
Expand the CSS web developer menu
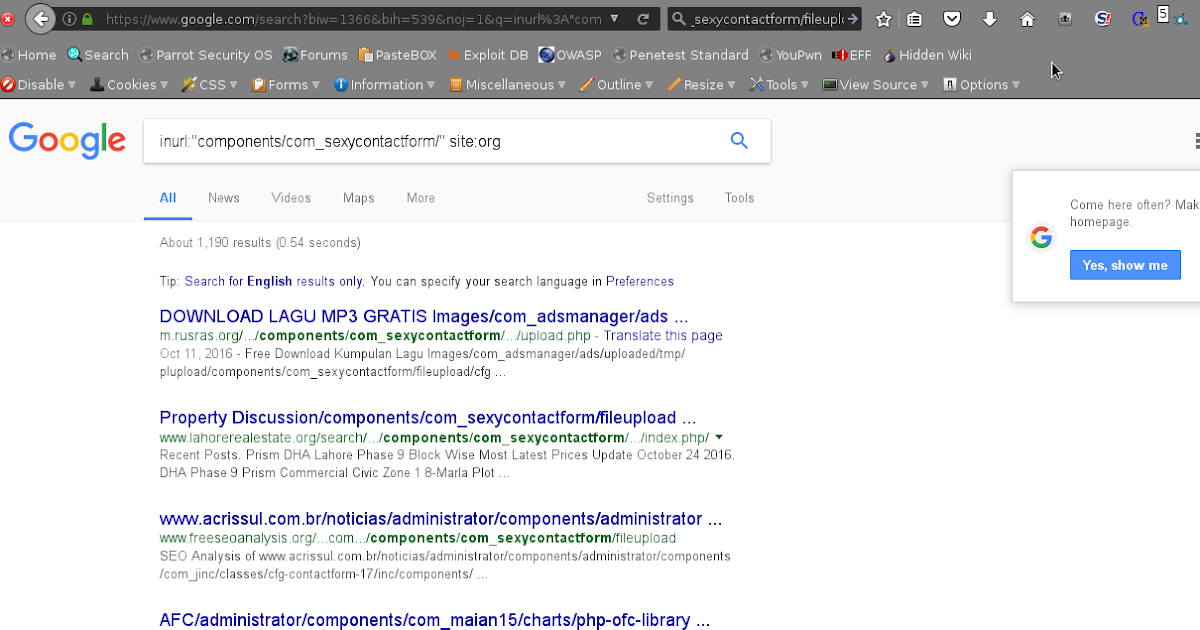tap(211, 85)
